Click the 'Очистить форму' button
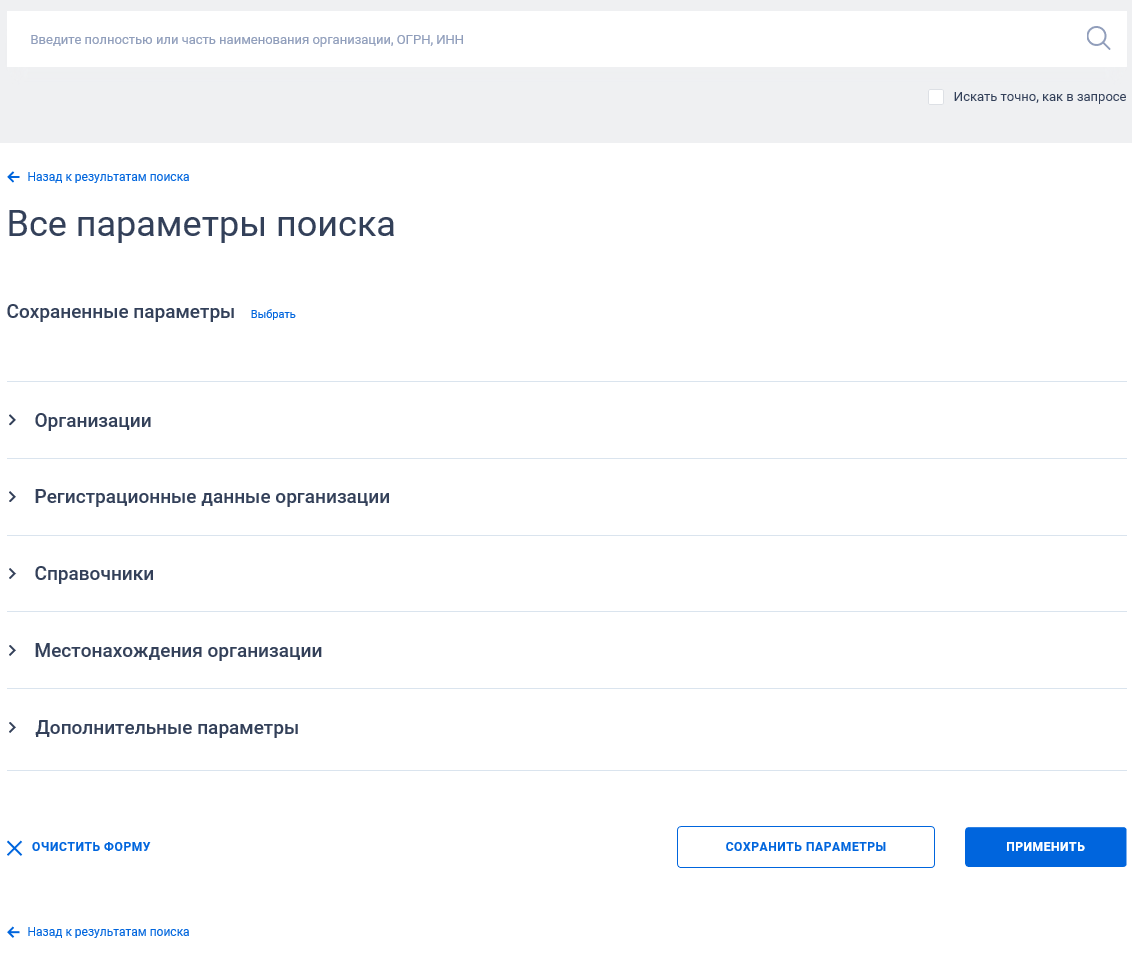 tap(91, 846)
